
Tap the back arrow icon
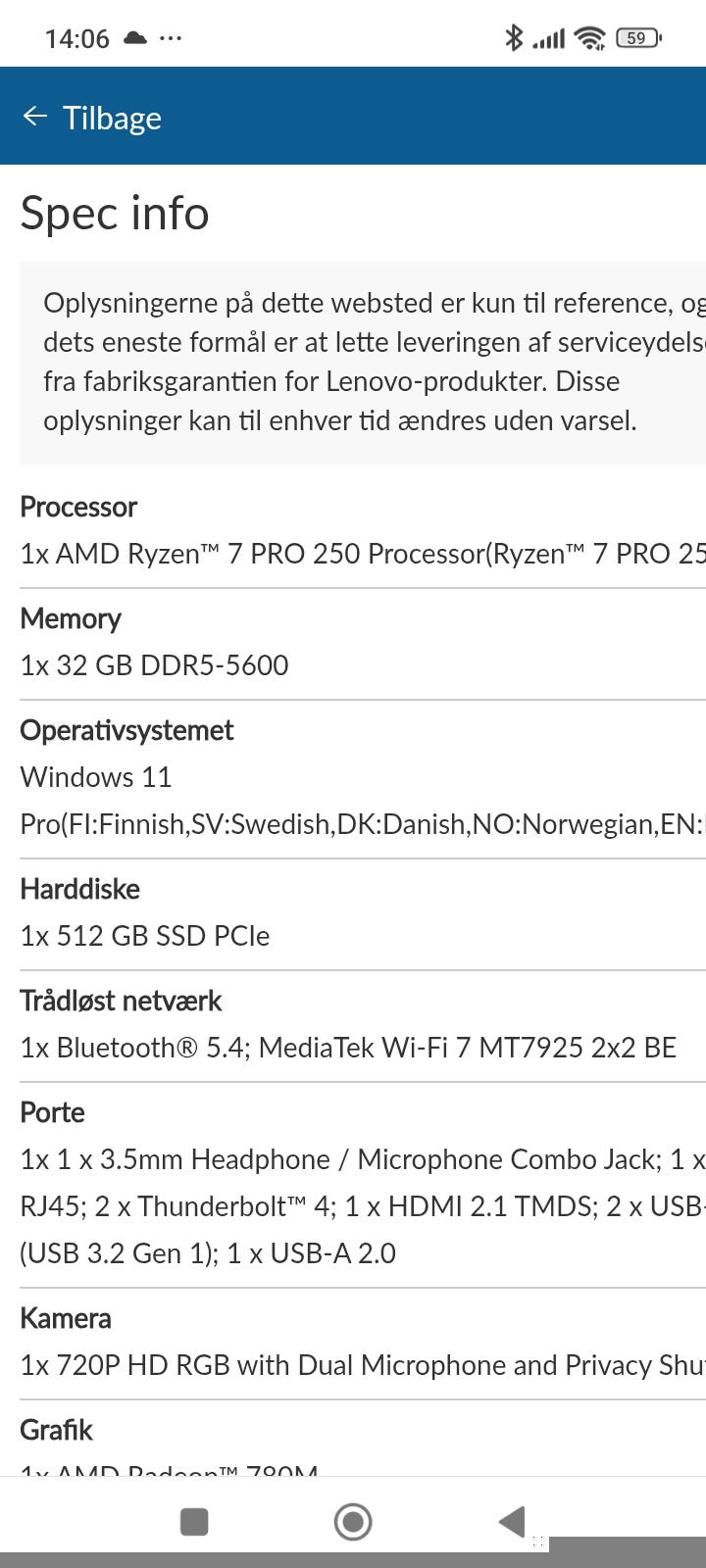(x=34, y=117)
